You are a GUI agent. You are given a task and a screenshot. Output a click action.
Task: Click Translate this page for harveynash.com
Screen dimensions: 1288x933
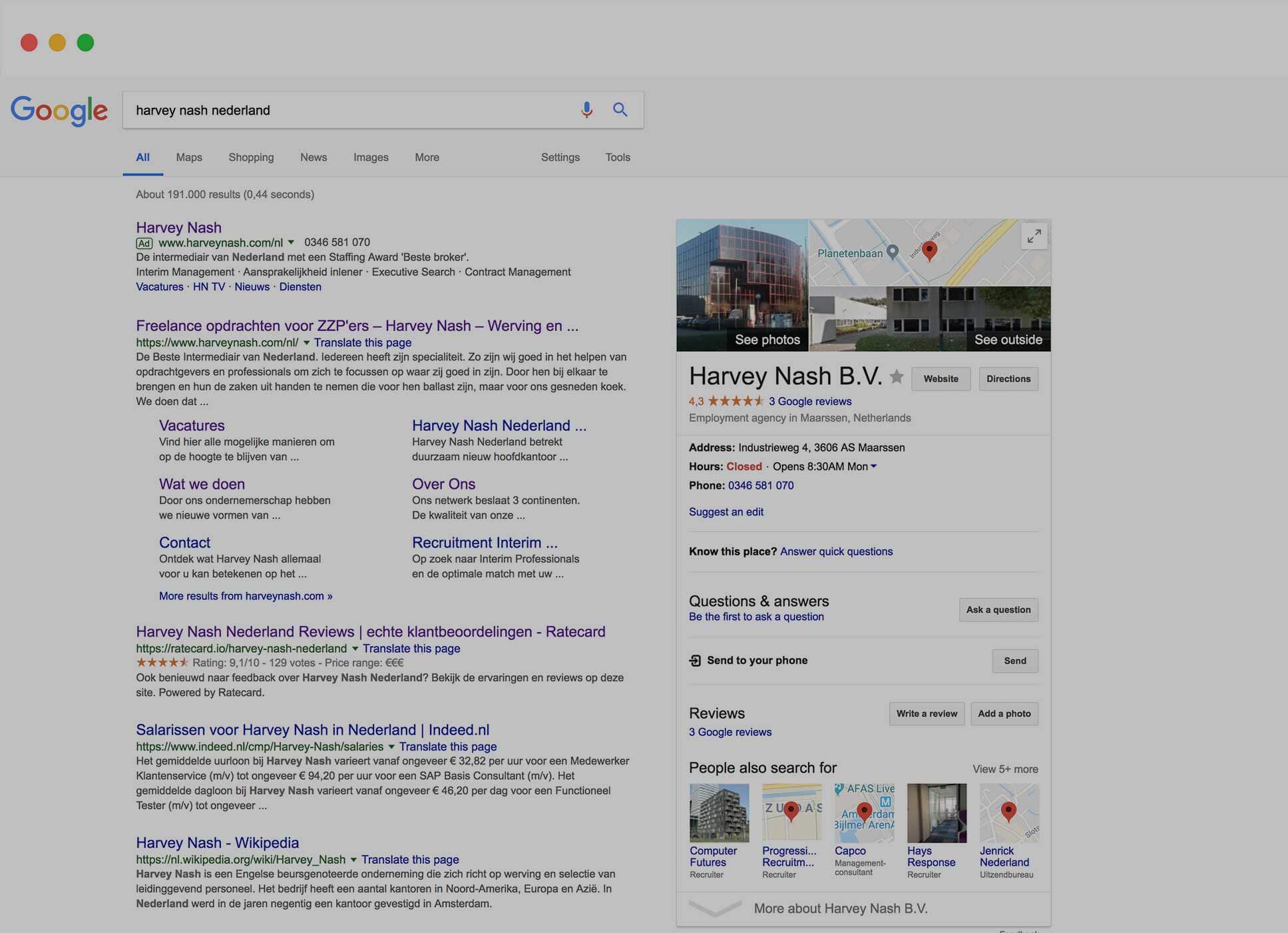[363, 343]
